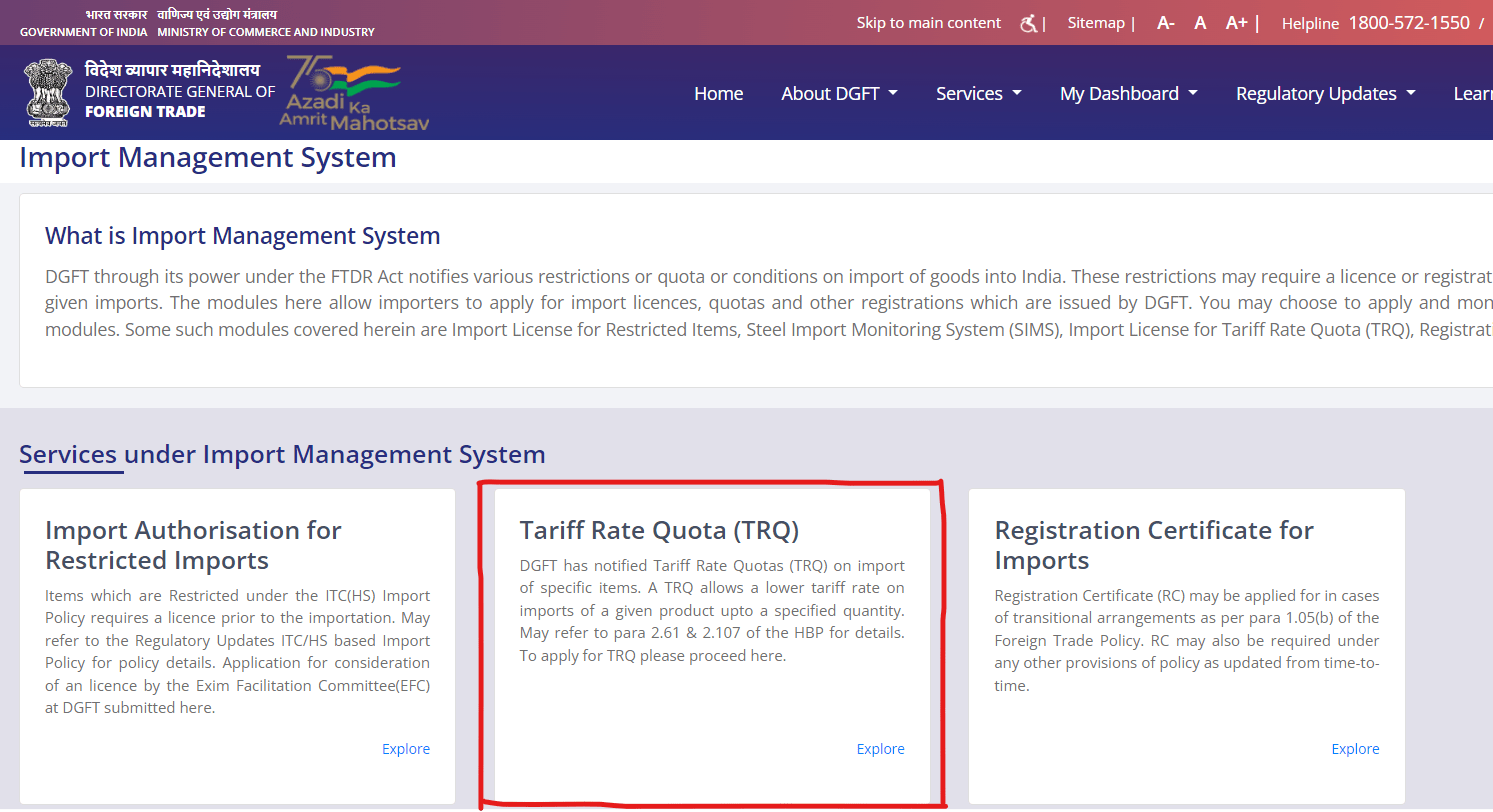Explore Import Authorisation for Restricted Imports

tap(406, 749)
